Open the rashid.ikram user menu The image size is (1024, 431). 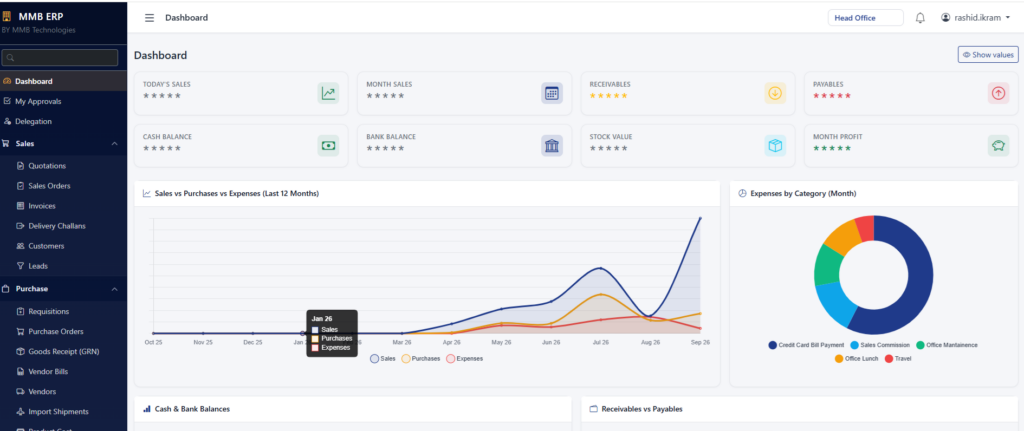(x=975, y=18)
